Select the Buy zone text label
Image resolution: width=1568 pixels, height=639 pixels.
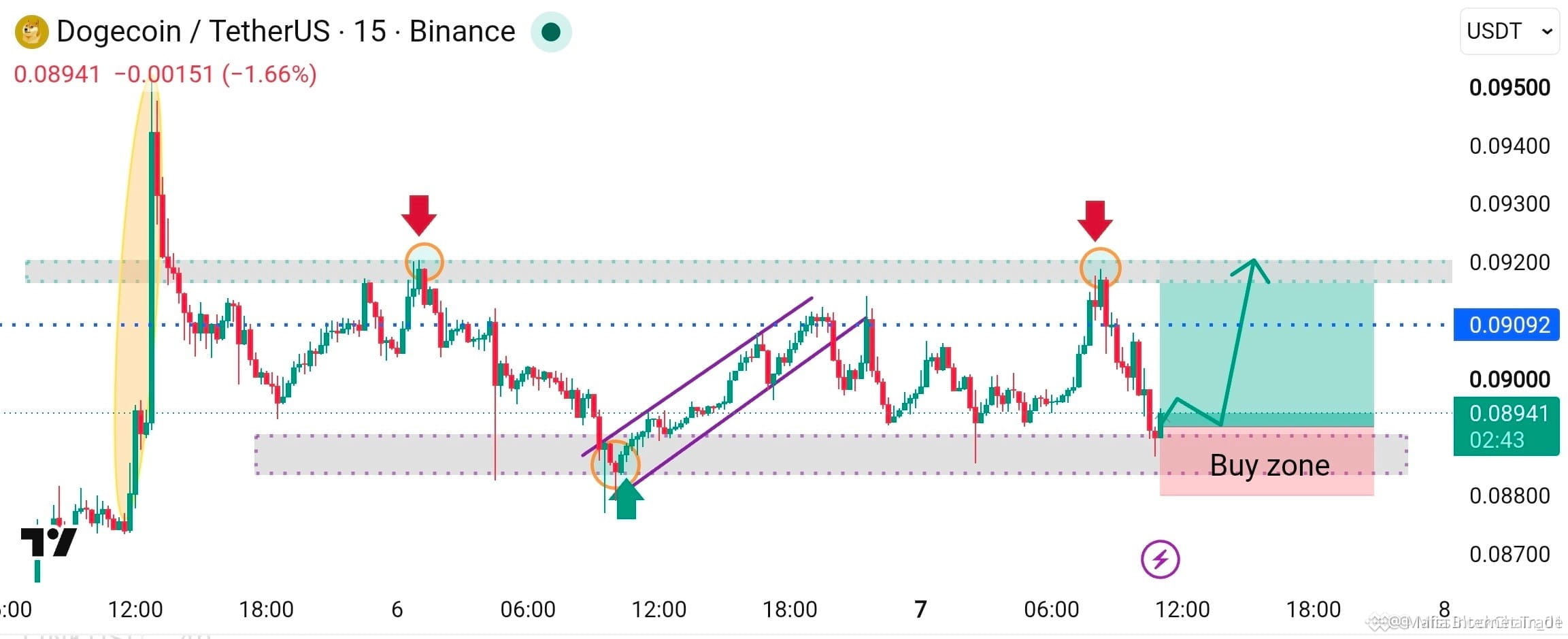pyautogui.click(x=1269, y=465)
